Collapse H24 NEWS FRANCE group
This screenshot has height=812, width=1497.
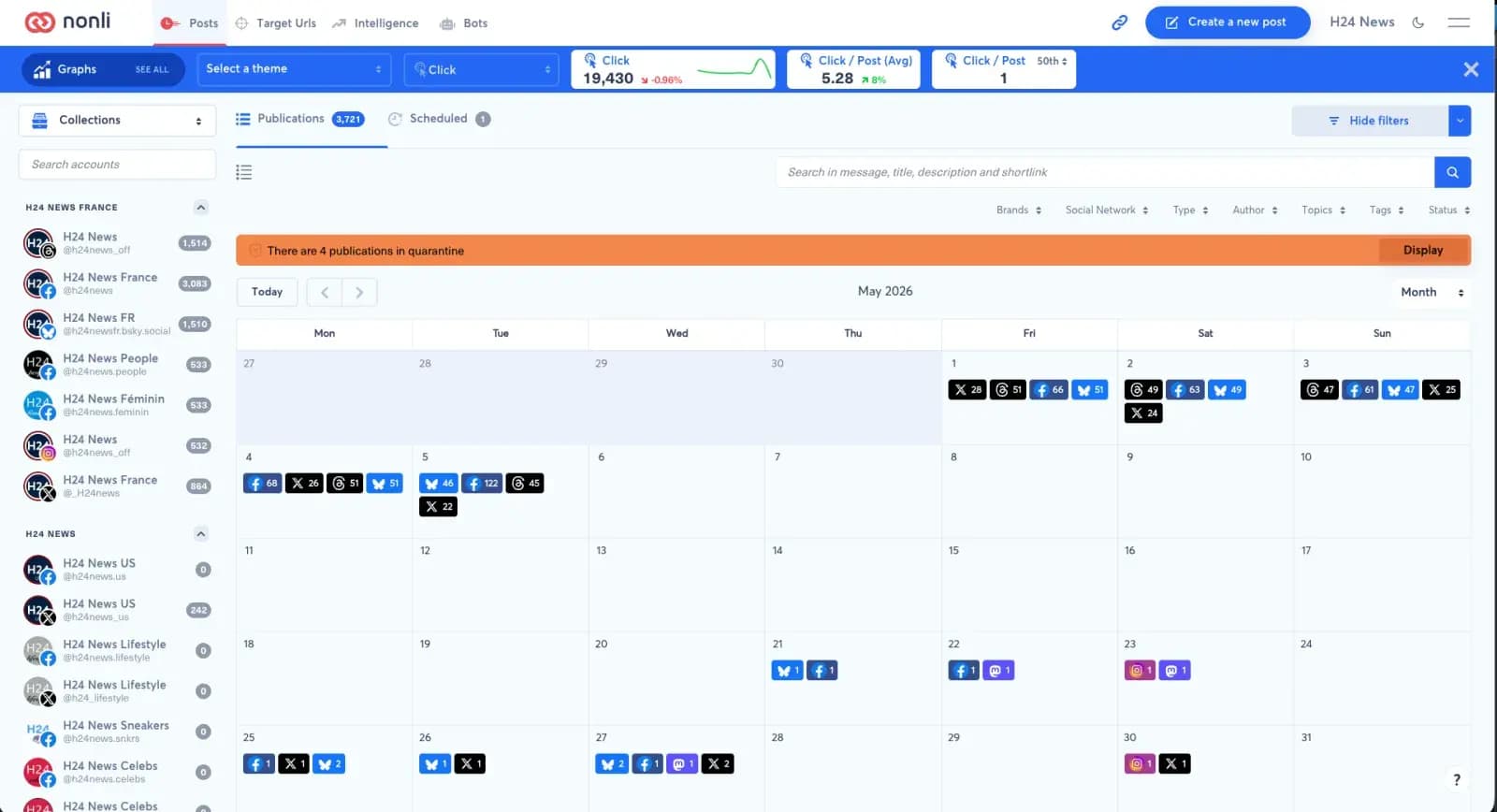click(201, 208)
